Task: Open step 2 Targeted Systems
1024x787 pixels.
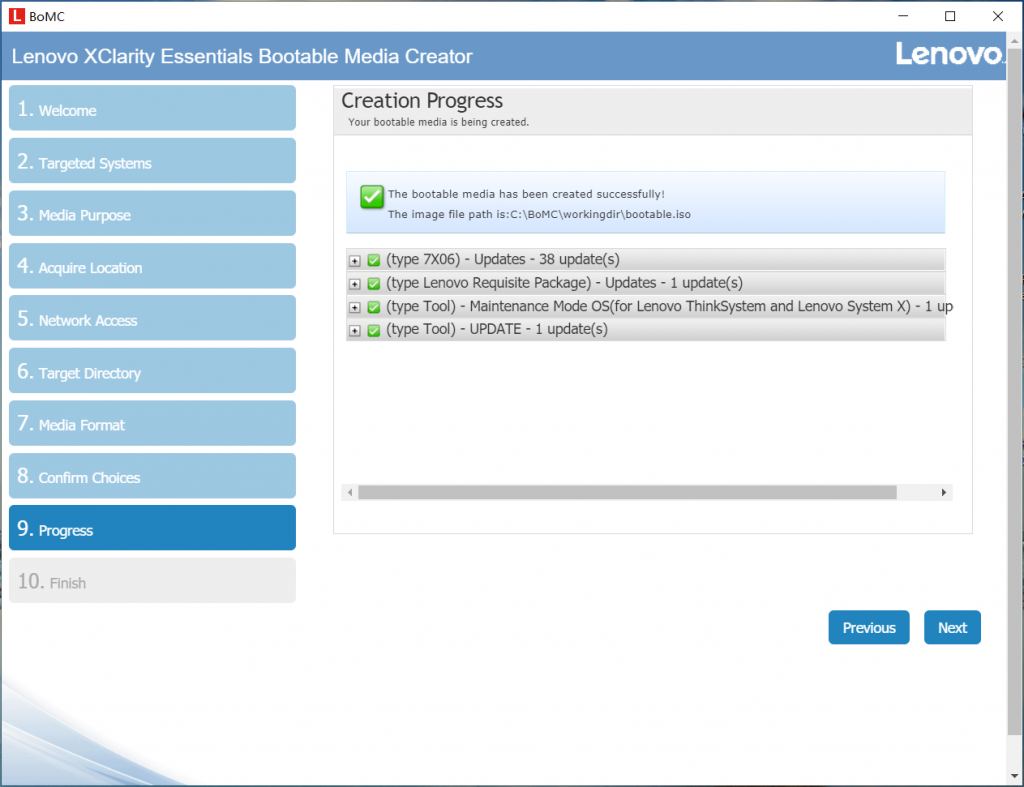Action: [152, 161]
